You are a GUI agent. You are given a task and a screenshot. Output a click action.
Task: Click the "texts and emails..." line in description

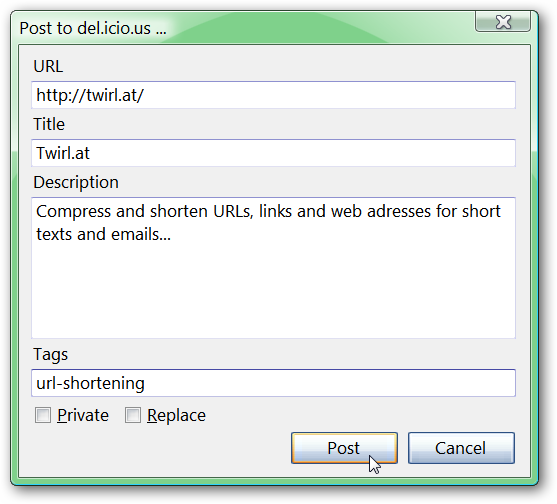(x=103, y=234)
